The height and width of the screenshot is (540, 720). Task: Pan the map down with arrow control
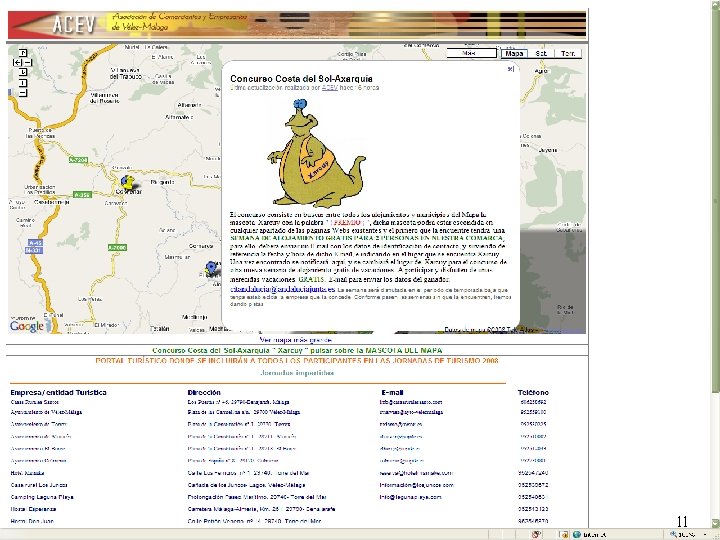click(23, 72)
